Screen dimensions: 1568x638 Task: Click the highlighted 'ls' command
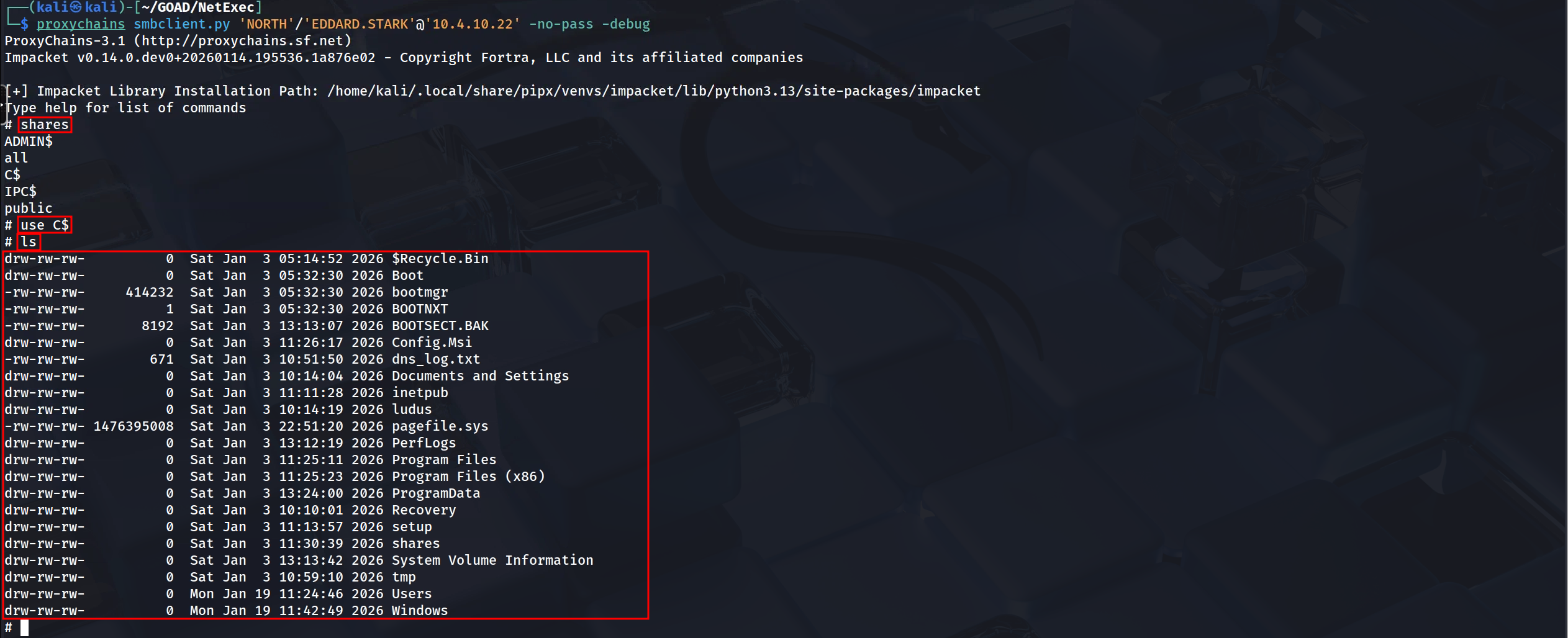coord(29,242)
